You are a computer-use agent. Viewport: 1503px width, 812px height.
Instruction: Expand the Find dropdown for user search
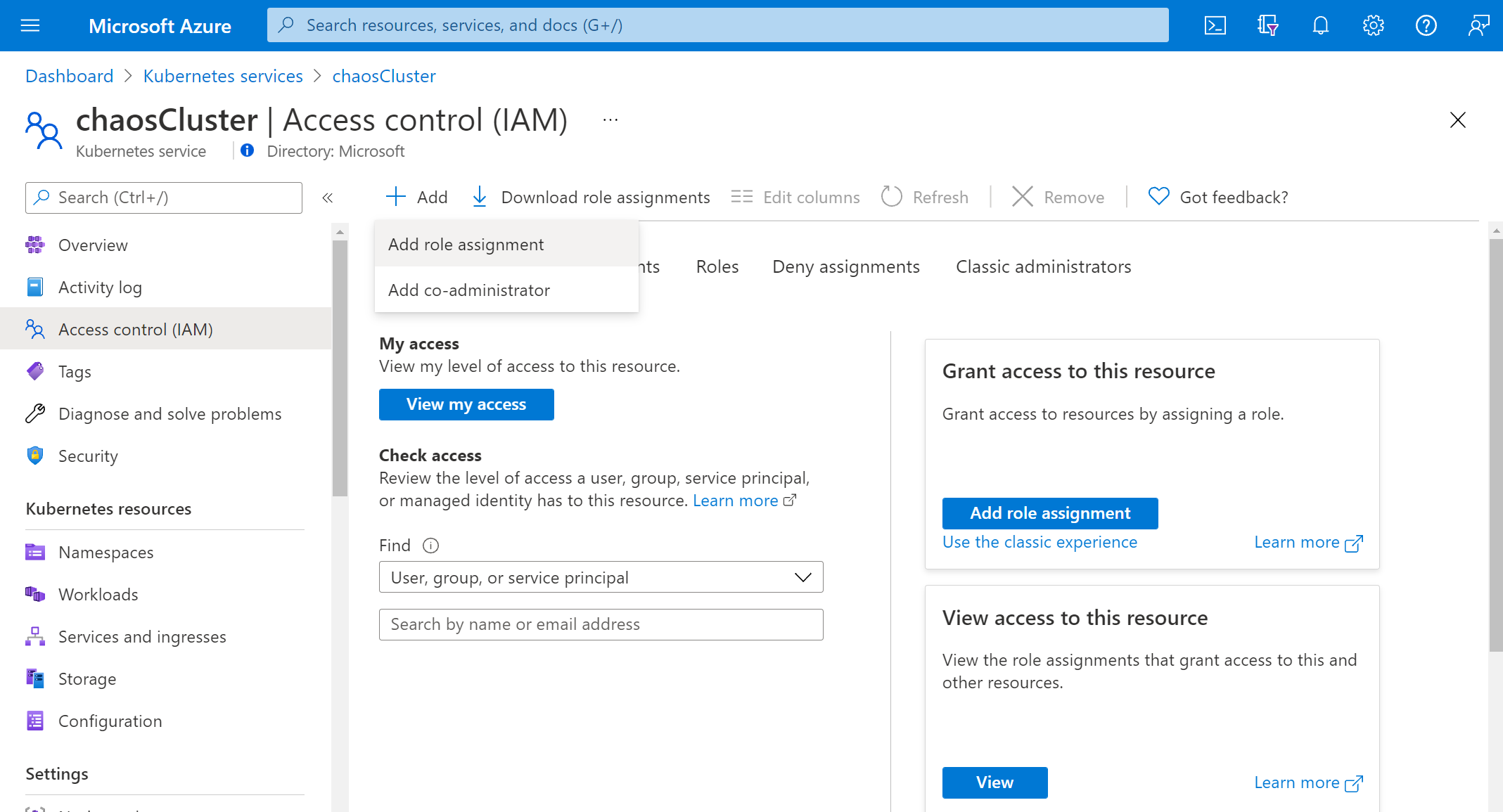tap(601, 576)
